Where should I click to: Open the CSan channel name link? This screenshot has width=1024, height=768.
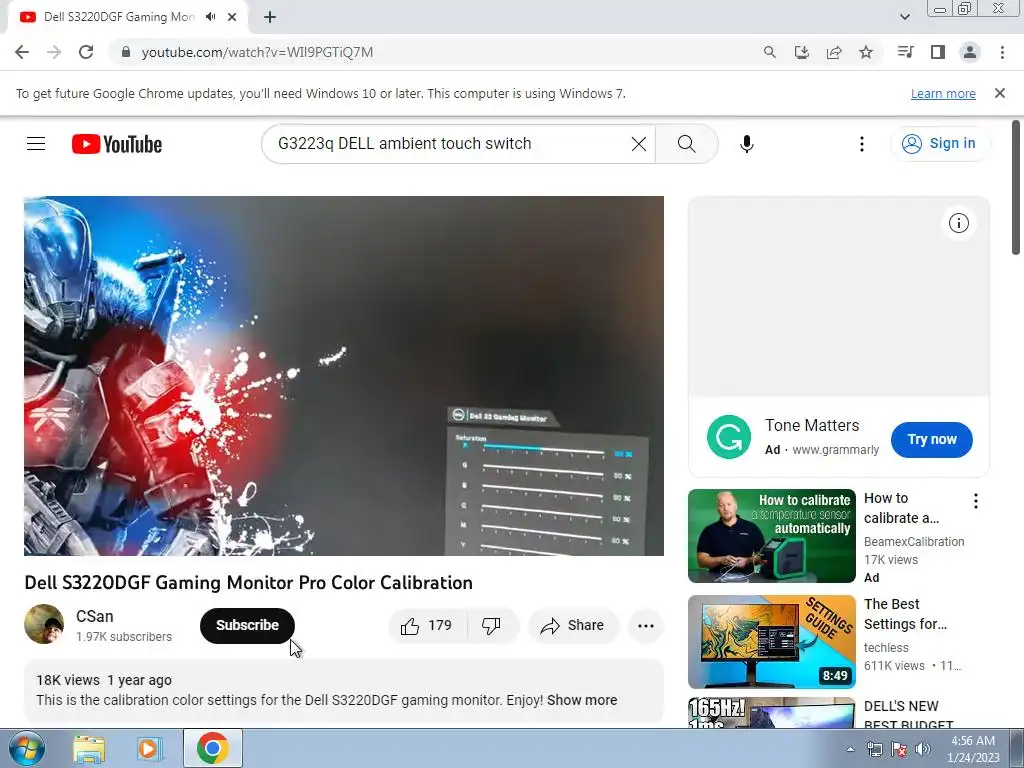click(95, 616)
